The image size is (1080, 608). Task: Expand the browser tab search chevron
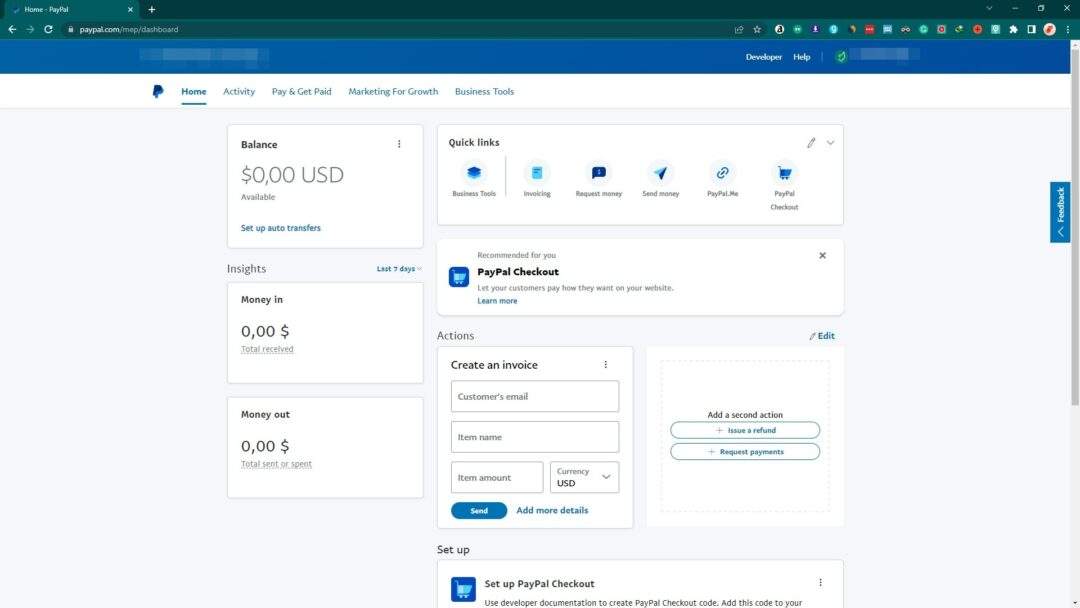989,8
